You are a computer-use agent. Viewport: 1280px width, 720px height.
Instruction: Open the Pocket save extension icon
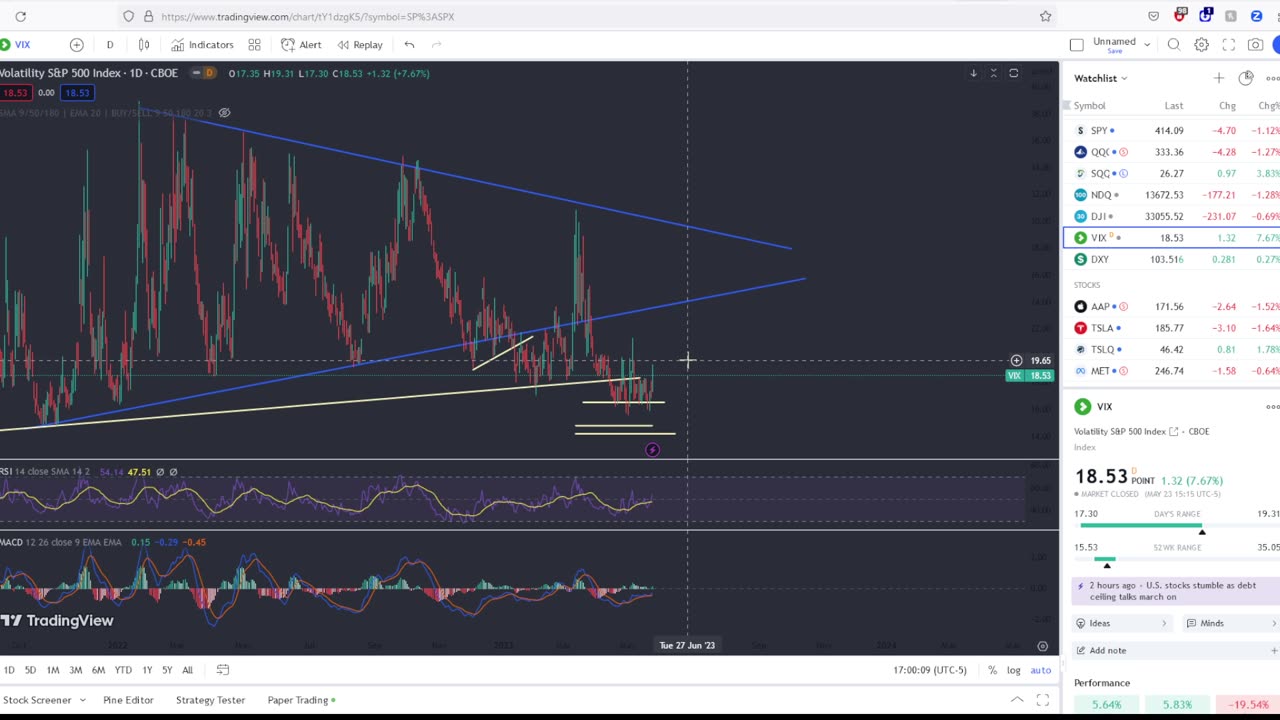1153,16
